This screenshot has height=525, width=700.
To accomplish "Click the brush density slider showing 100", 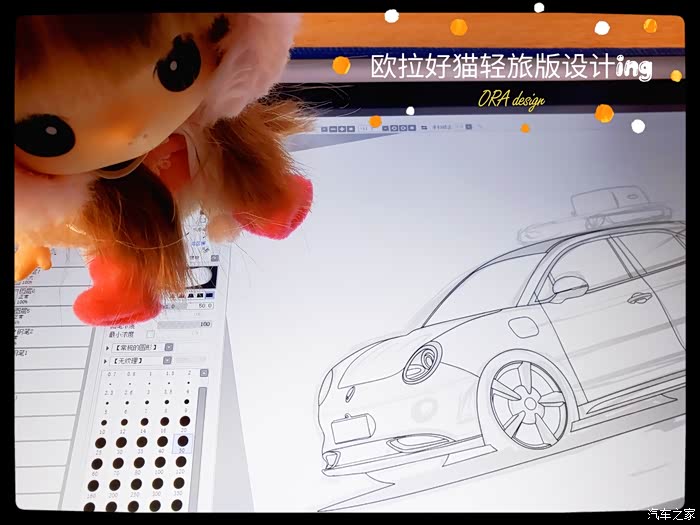I will tap(184, 324).
